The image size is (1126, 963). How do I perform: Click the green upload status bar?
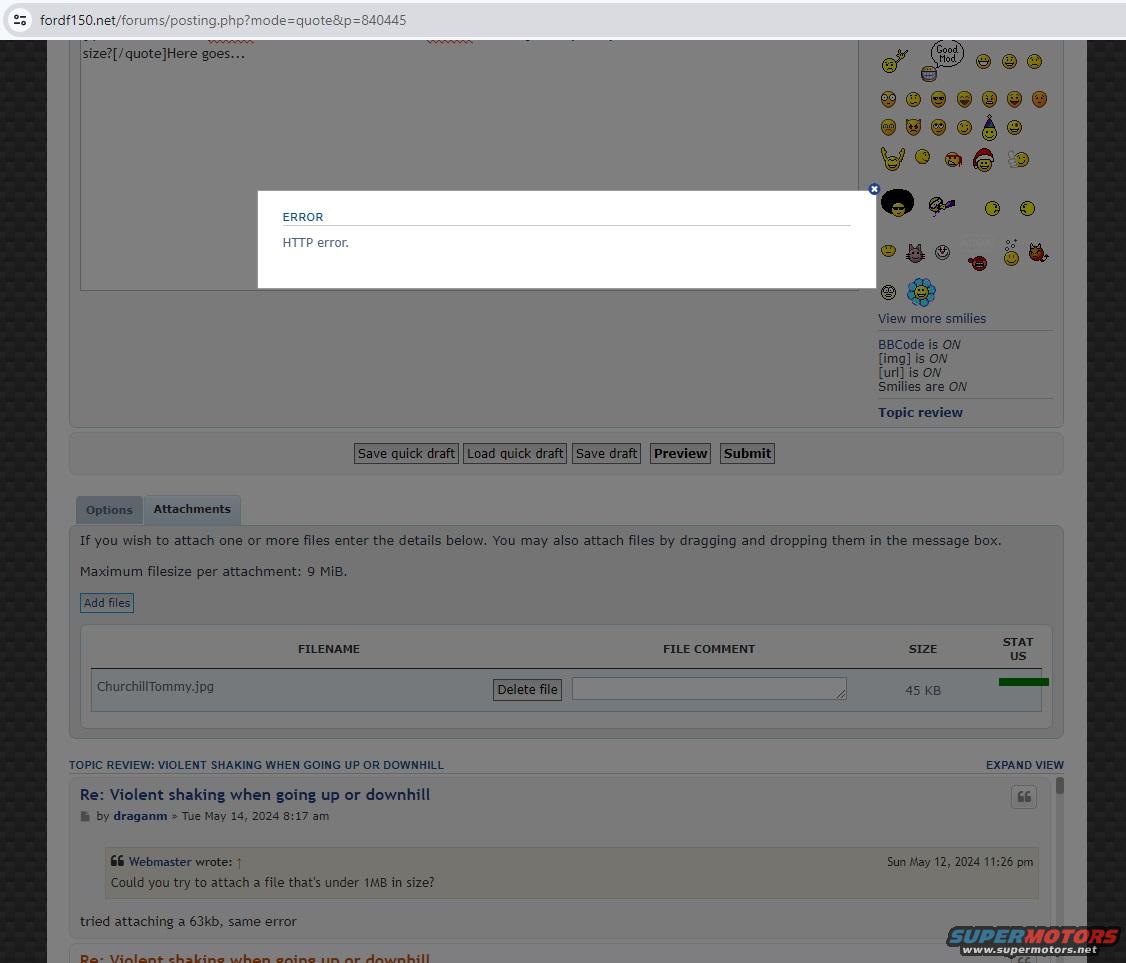click(x=1023, y=681)
